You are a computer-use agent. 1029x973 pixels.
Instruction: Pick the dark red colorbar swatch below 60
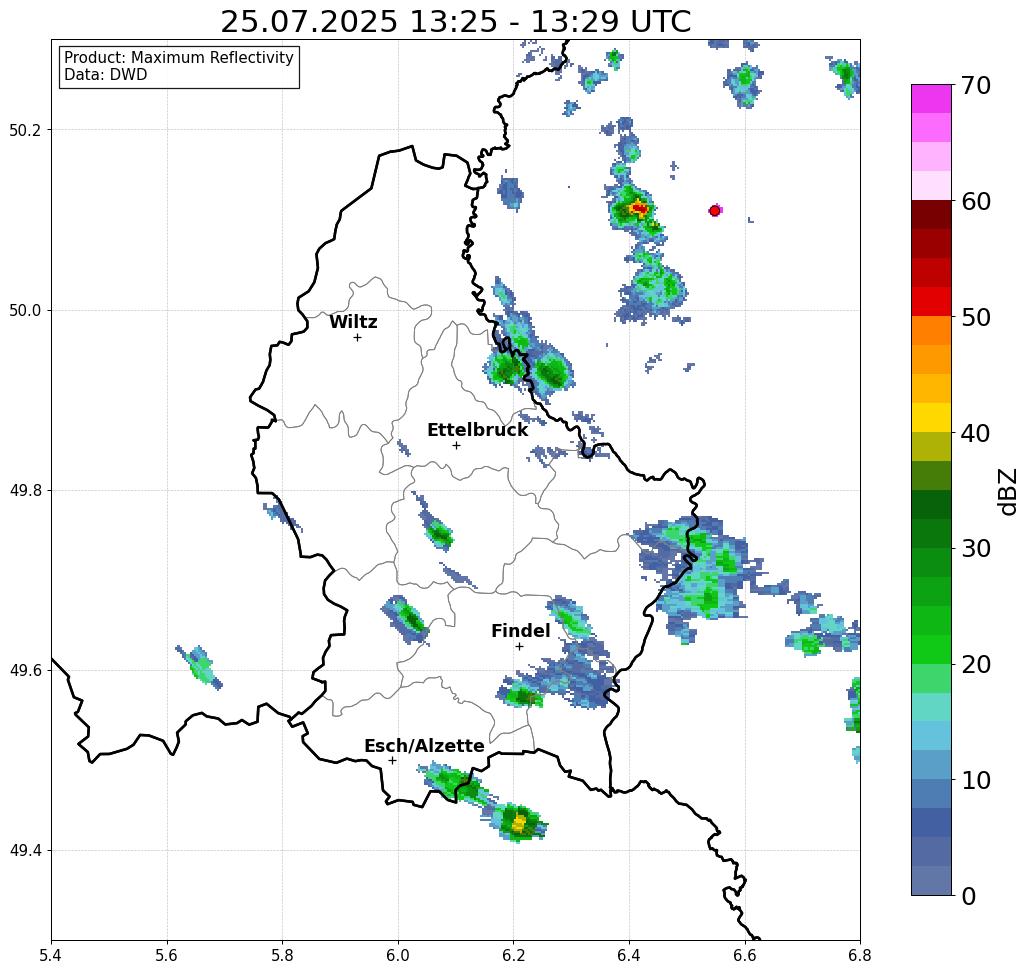click(x=931, y=215)
